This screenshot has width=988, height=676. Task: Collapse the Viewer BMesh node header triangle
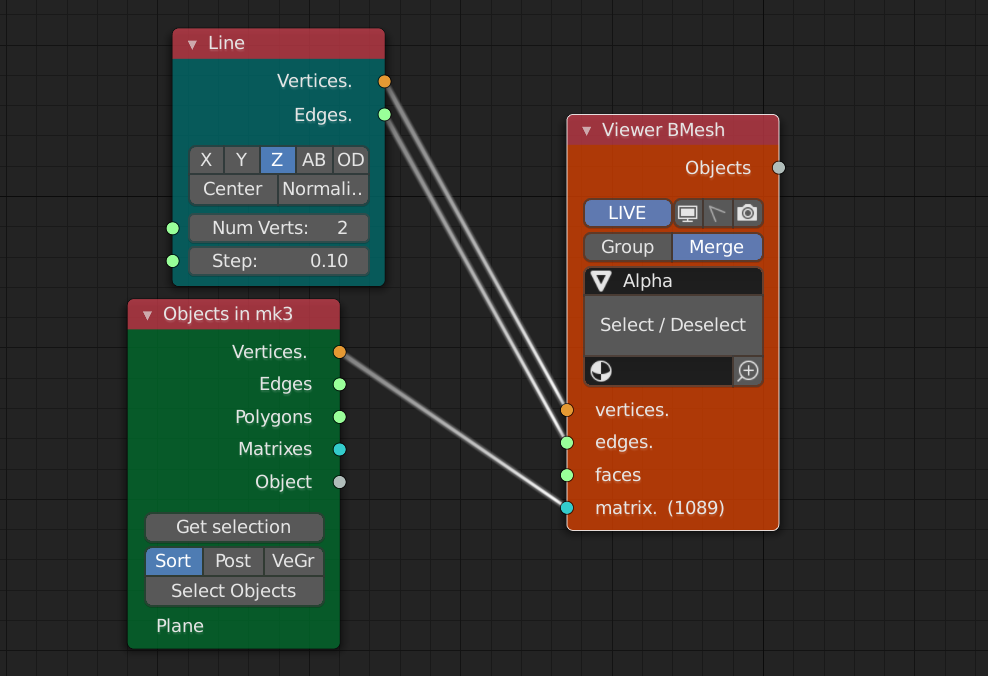(585, 130)
